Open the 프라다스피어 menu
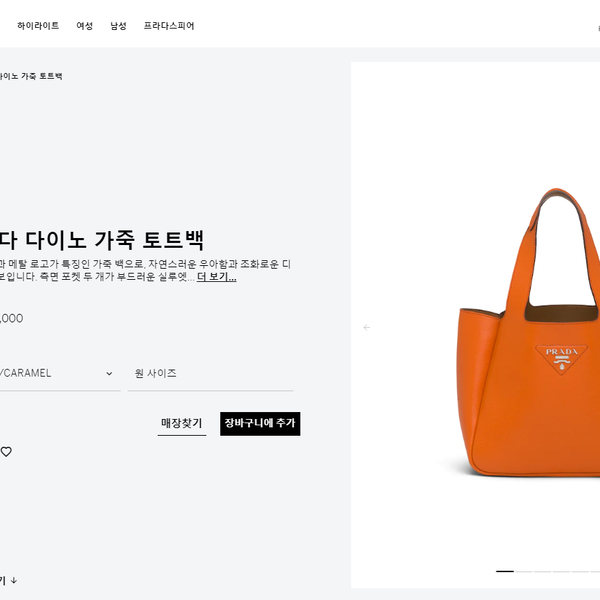 (169, 26)
